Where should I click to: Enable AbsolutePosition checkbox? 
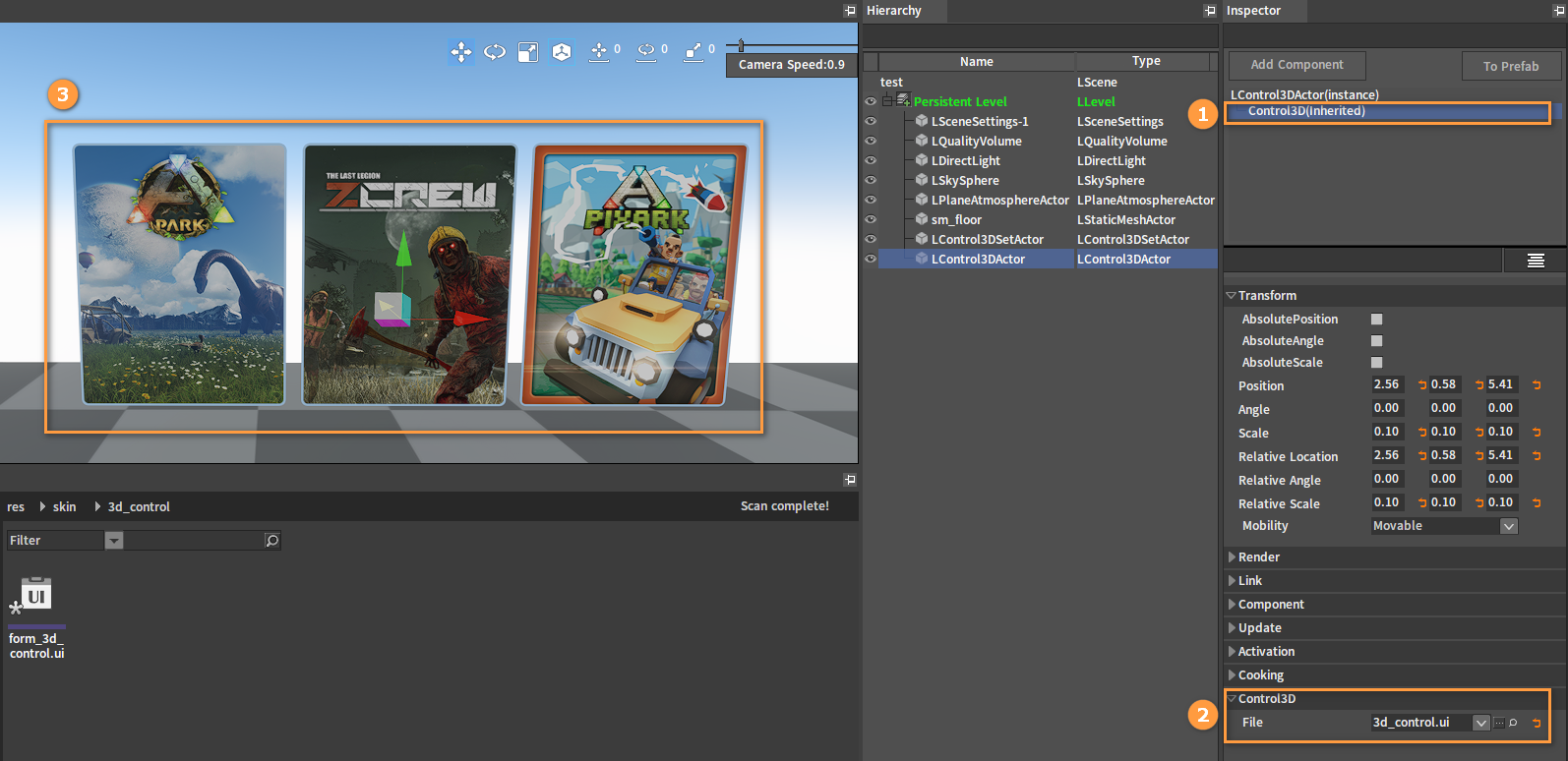coord(1377,319)
